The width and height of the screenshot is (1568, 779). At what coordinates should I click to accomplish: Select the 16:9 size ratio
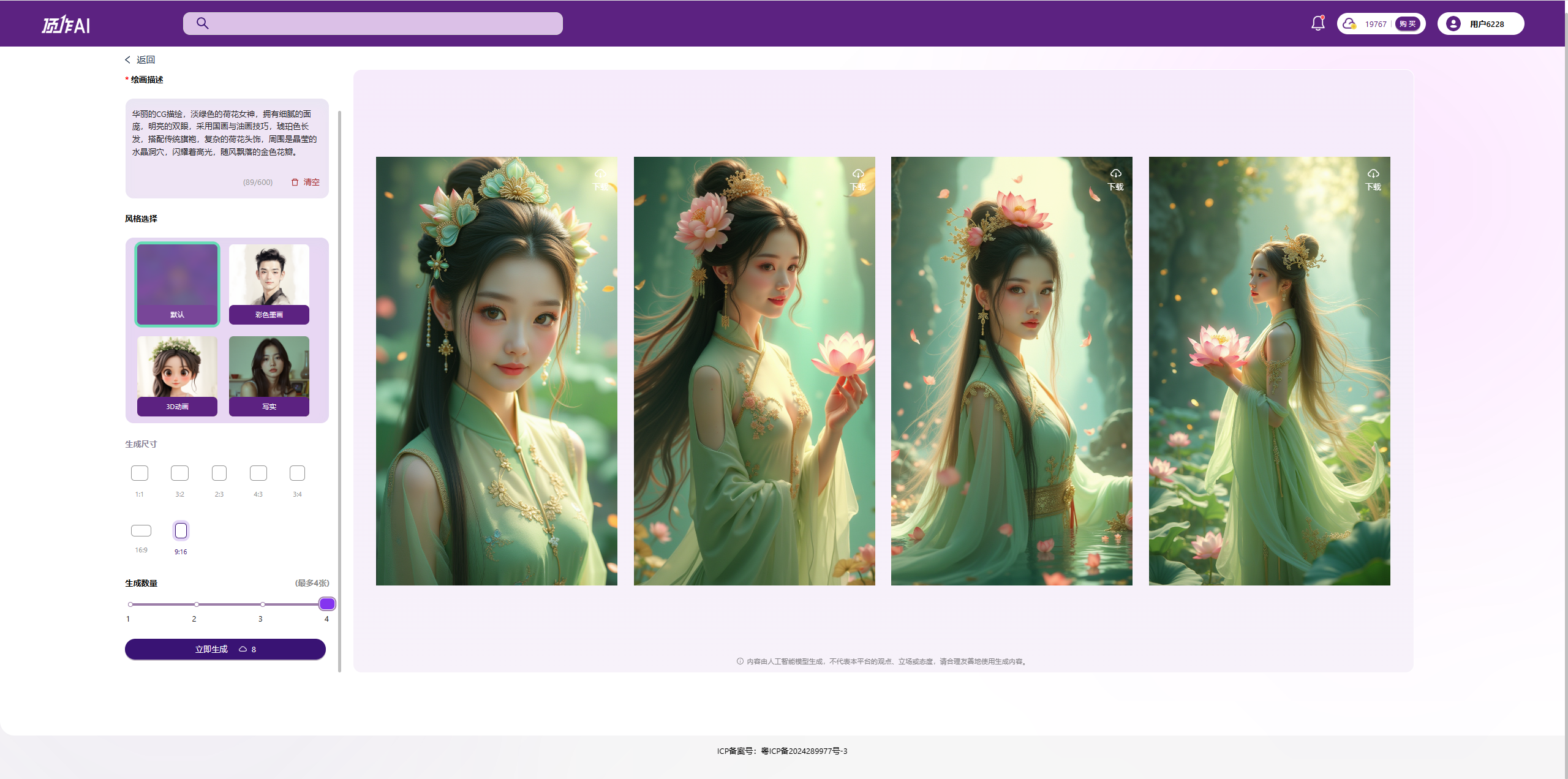coord(141,531)
